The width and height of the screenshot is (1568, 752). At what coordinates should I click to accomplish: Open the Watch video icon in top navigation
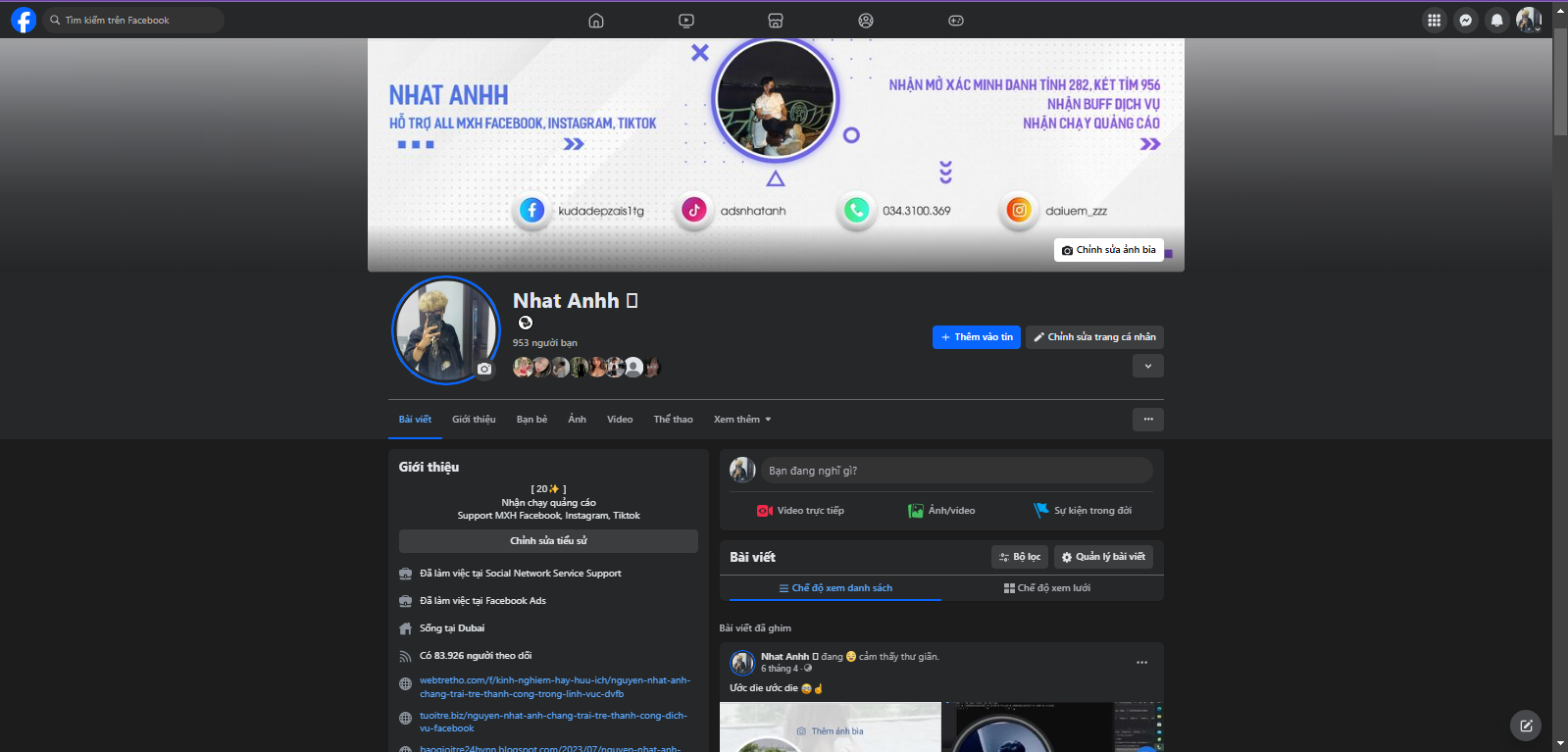[x=686, y=21]
